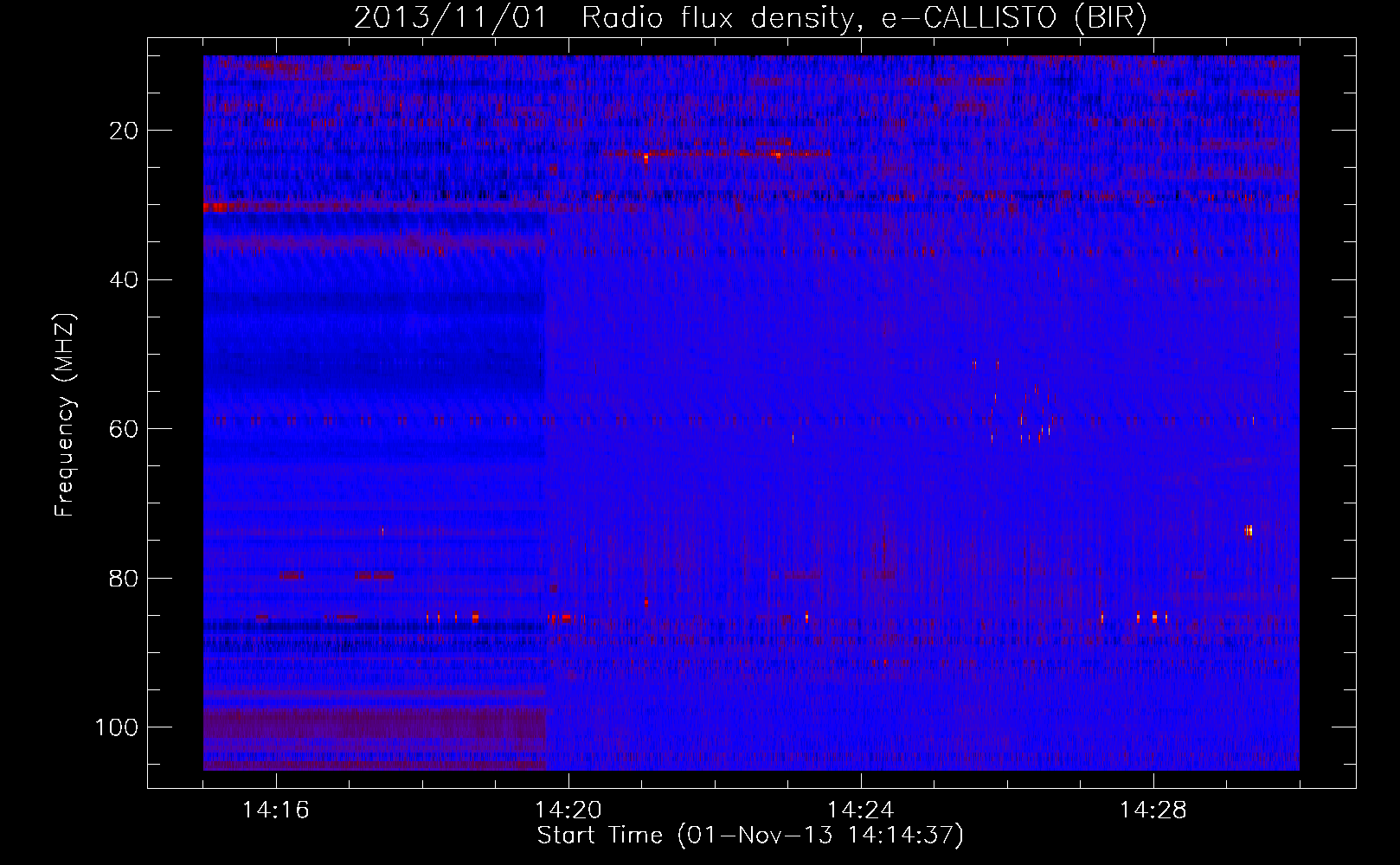Screen dimensions: 1400x865
Task: Click the 'Start Time (01-Nov-13 14:14:37)' label
Action: 750,836
